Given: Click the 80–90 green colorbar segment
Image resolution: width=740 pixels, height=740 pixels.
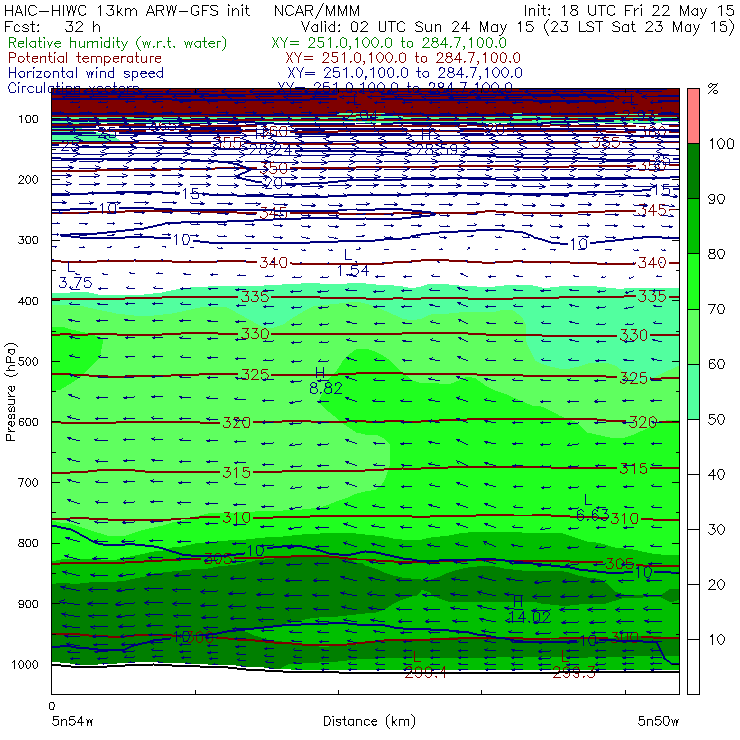Looking at the screenshot, I should coord(693,226).
